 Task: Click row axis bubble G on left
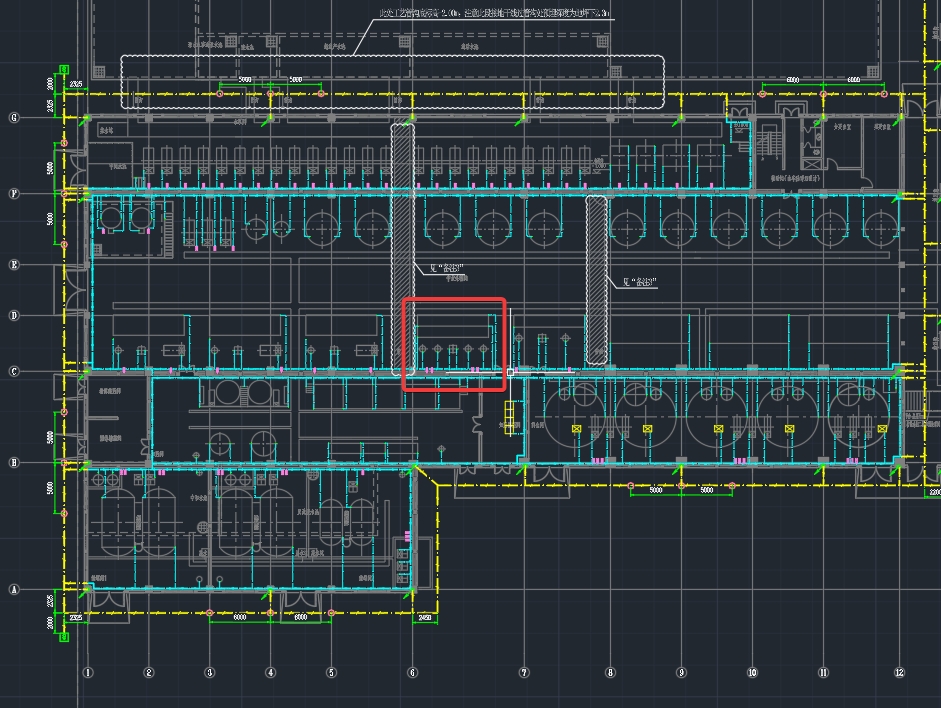(x=14, y=118)
